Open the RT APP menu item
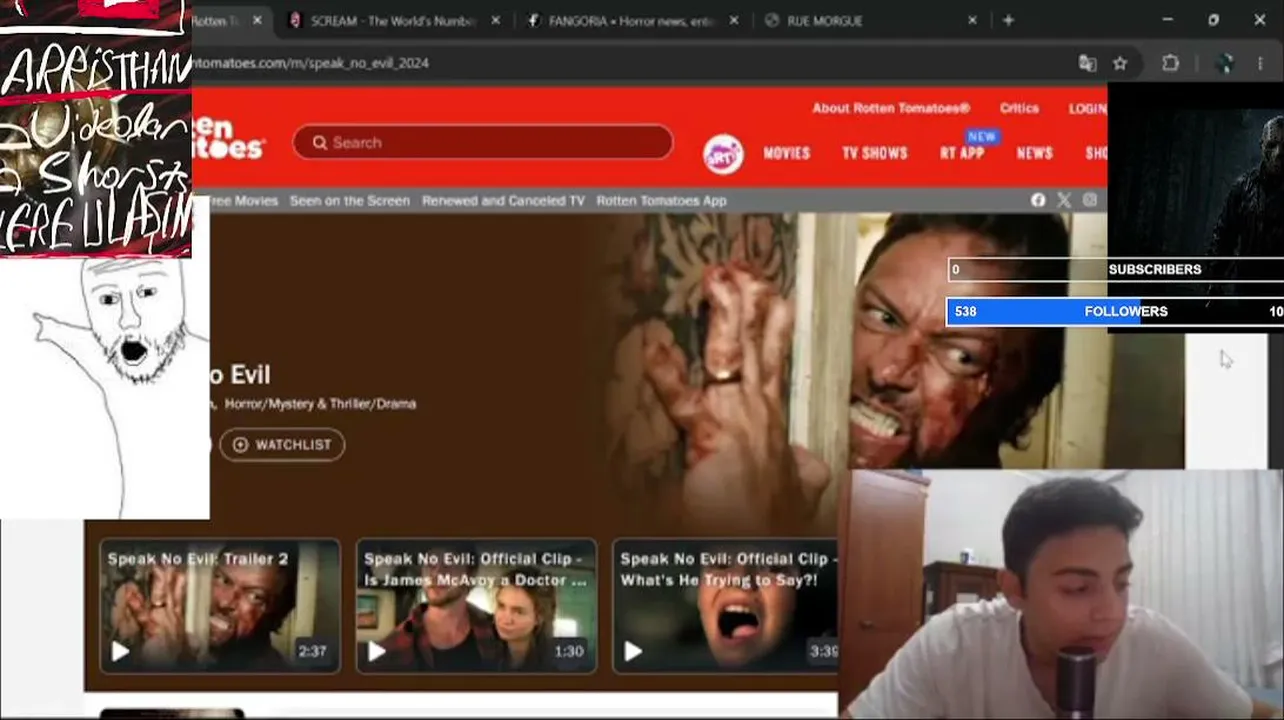The width and height of the screenshot is (1284, 720). pyautogui.click(x=962, y=153)
